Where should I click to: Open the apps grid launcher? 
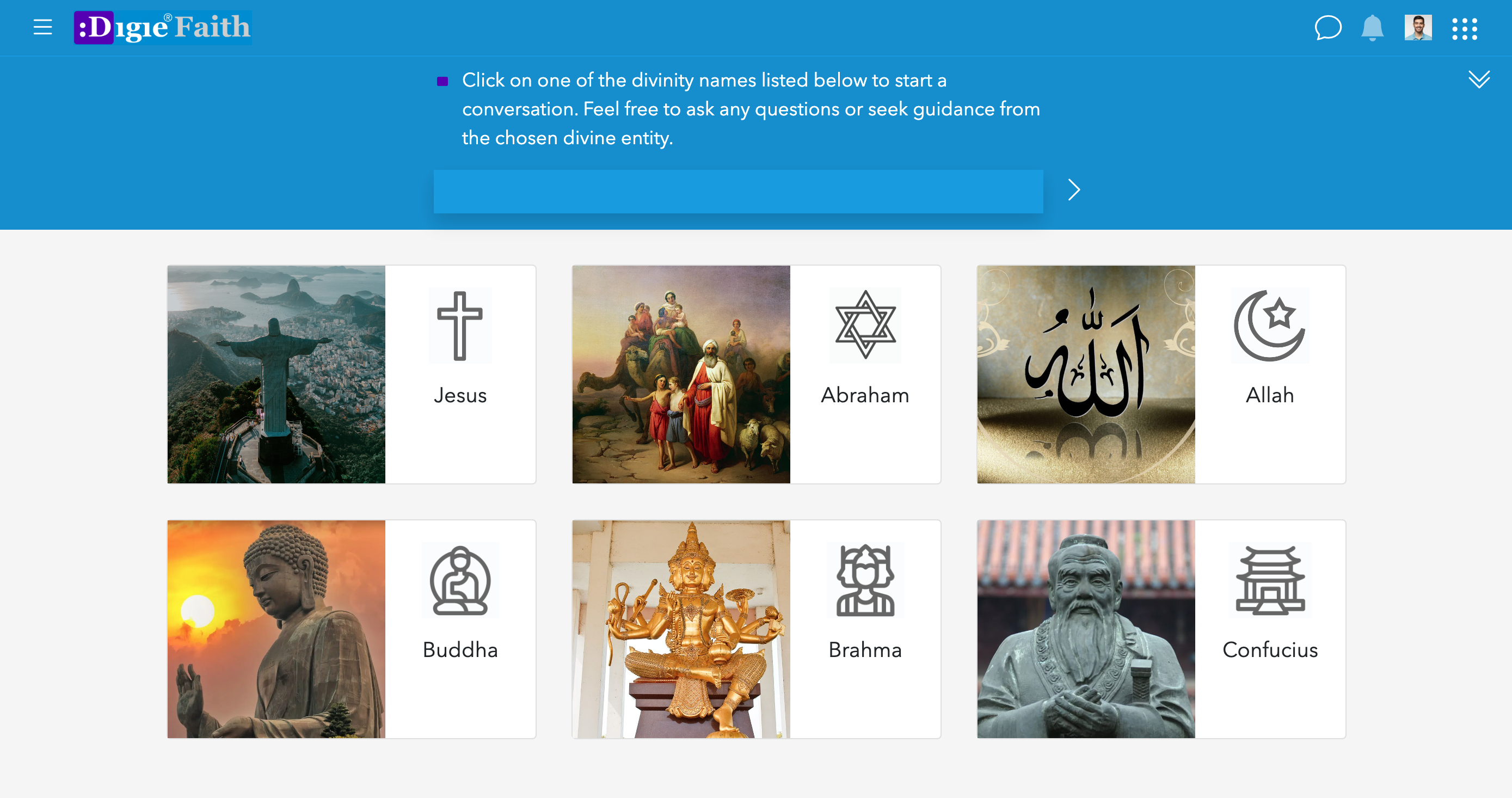coord(1464,28)
